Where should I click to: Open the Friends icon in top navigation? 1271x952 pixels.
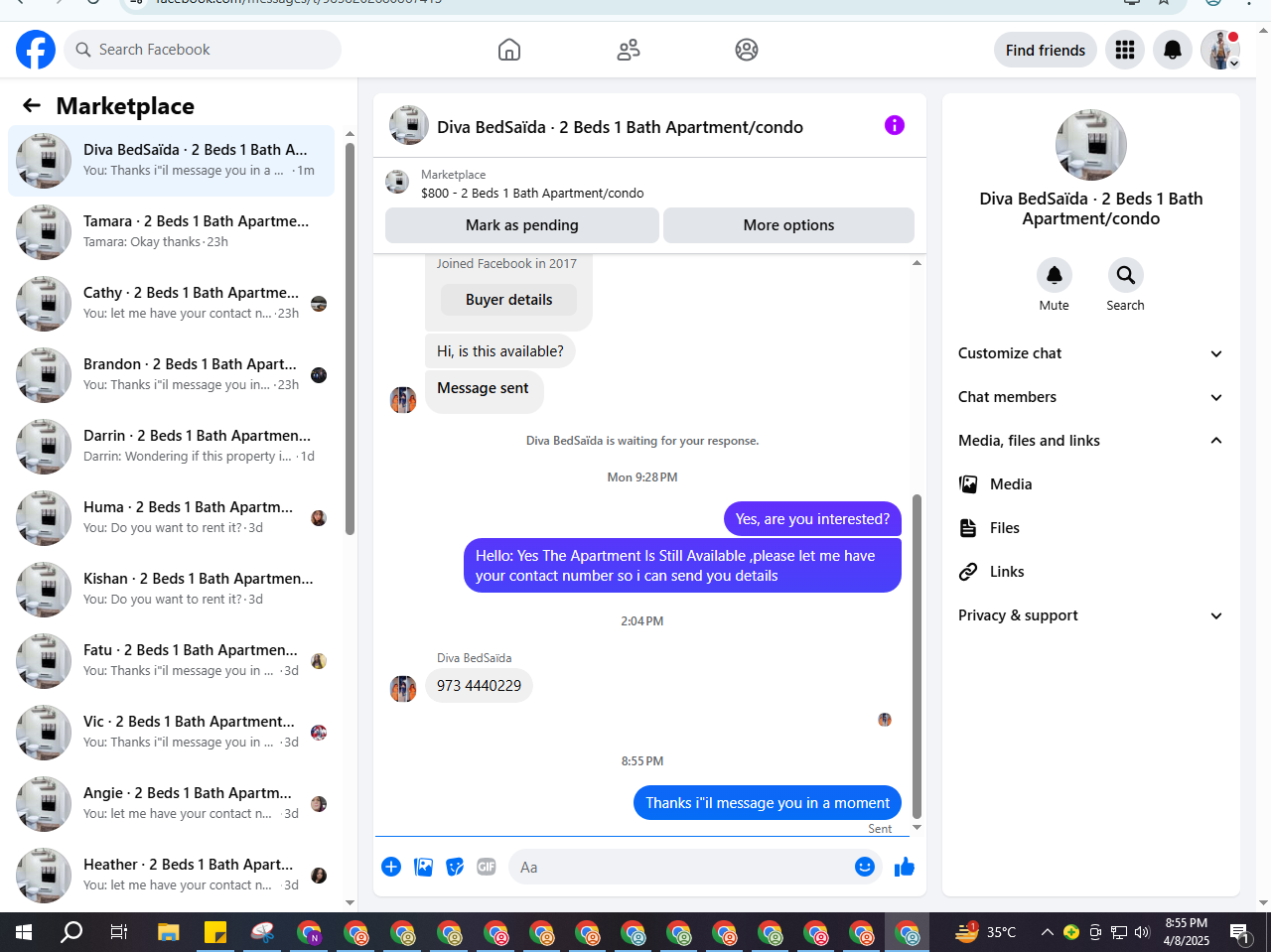click(x=629, y=50)
